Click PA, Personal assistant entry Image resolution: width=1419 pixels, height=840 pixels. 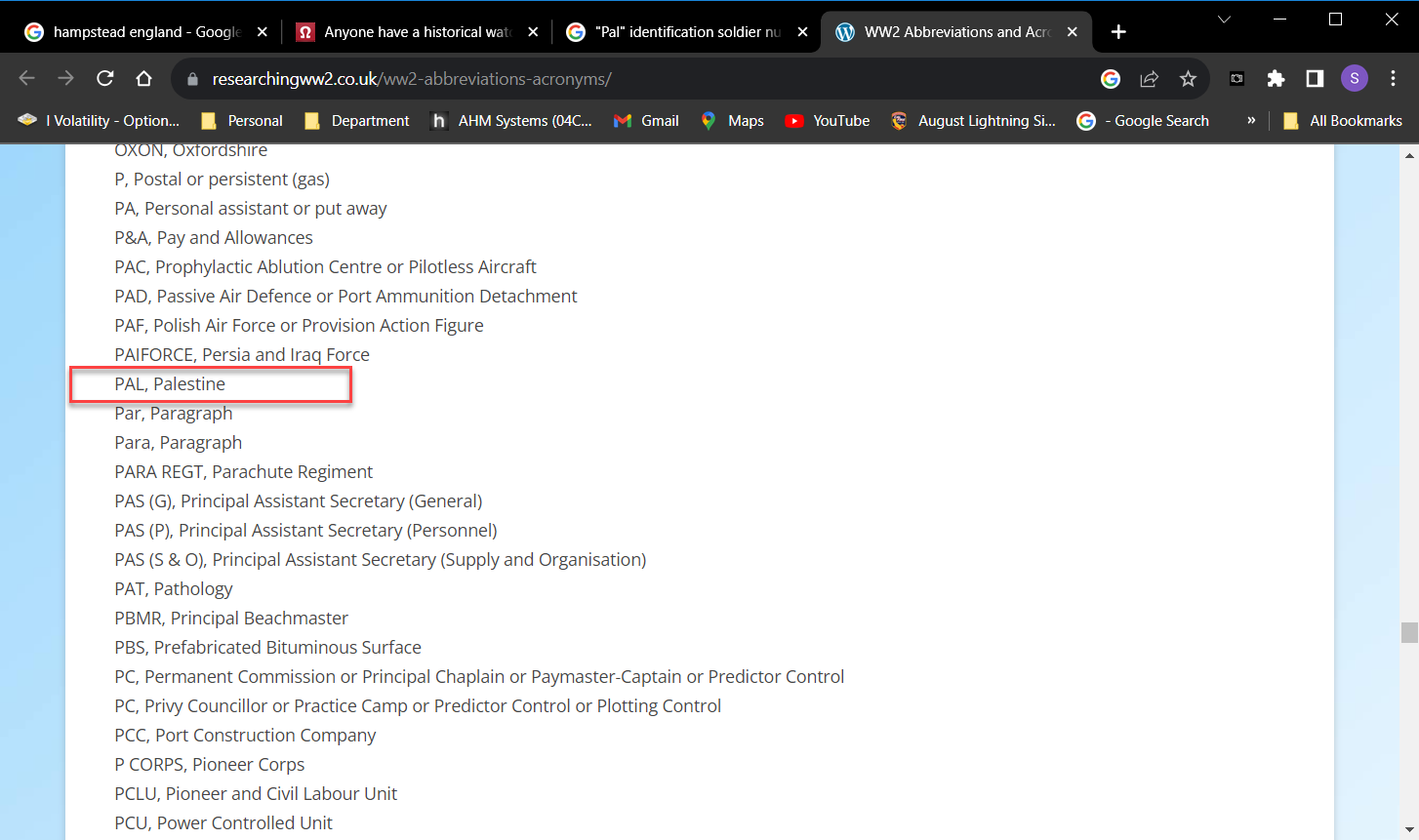[x=251, y=209]
